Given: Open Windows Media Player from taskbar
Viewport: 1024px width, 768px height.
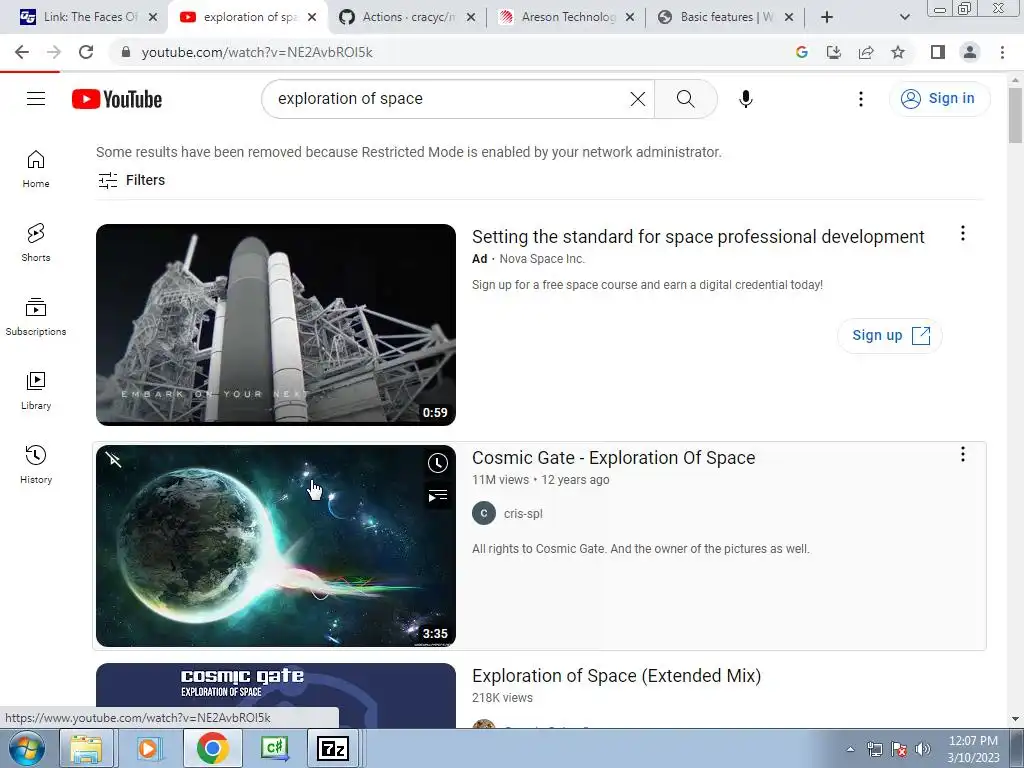Looking at the screenshot, I should point(149,748).
